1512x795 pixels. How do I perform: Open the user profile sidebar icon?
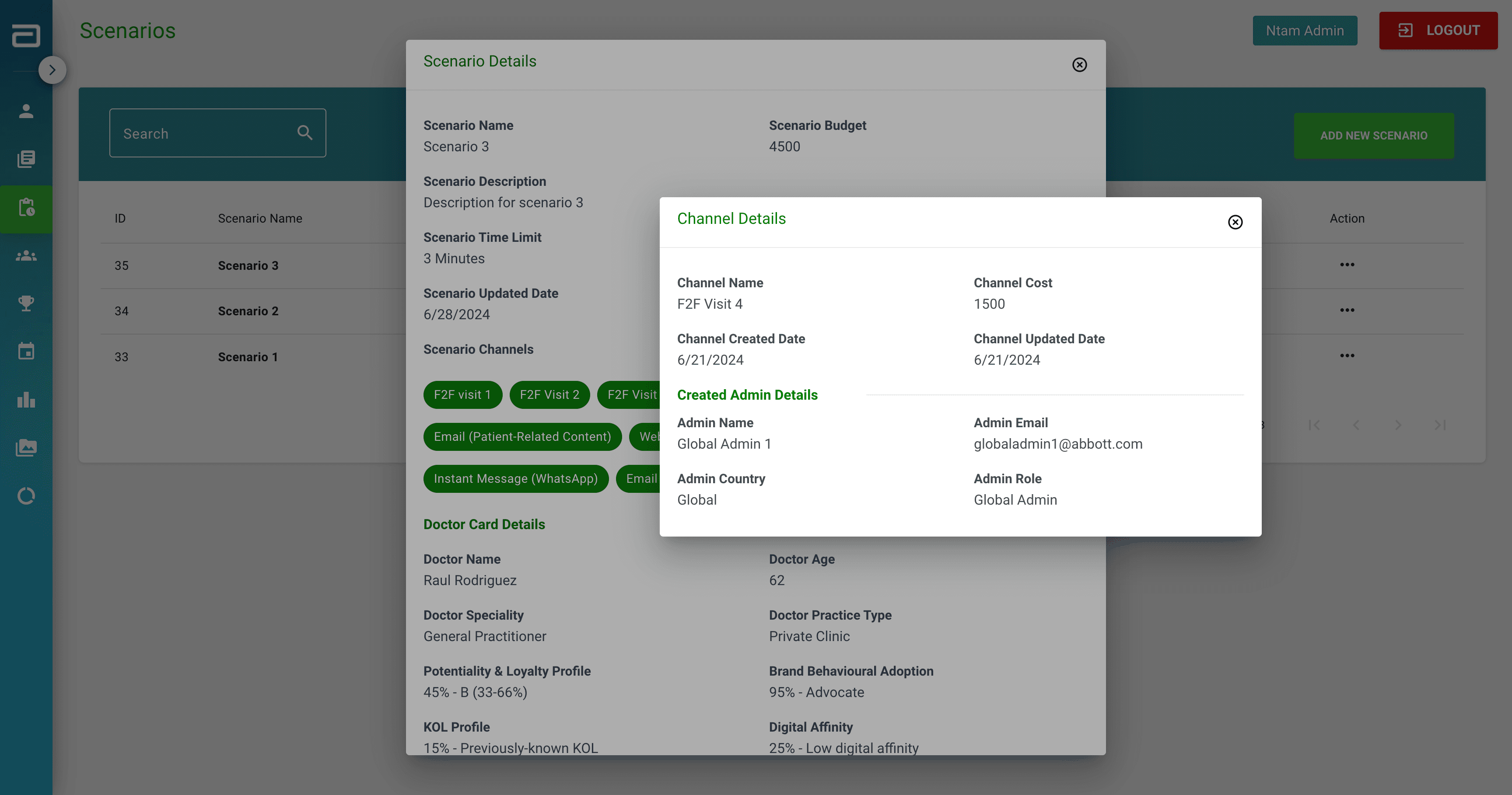(26, 112)
